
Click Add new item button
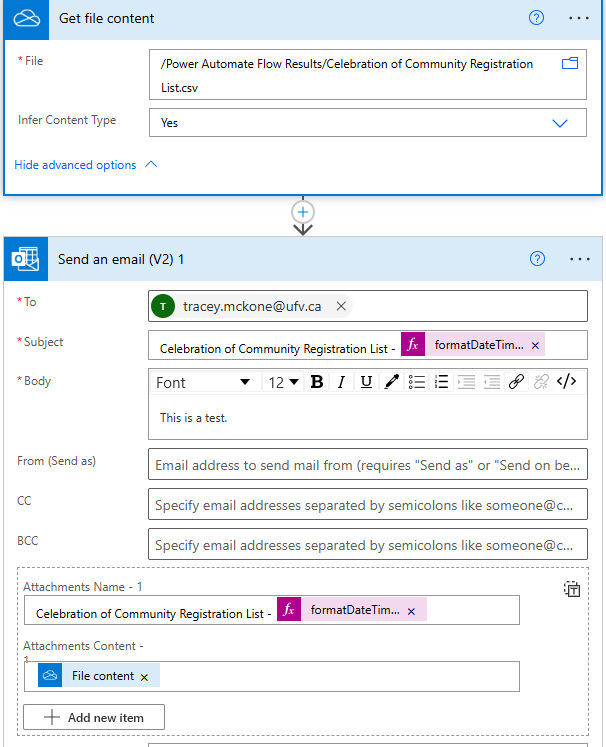(94, 717)
